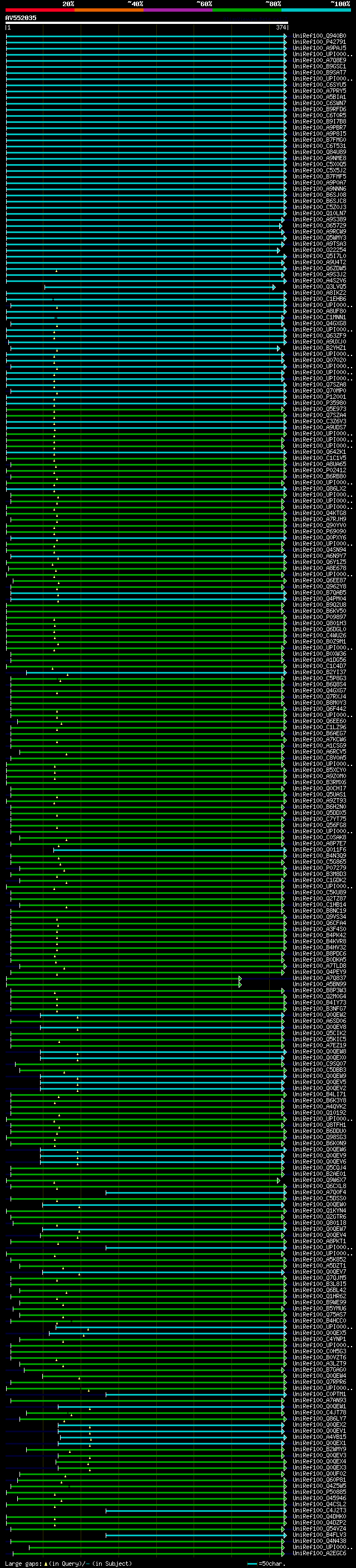Select the UniRef100_Q7QJM5 label
The image size is (356, 1568).
pos(319,1278)
